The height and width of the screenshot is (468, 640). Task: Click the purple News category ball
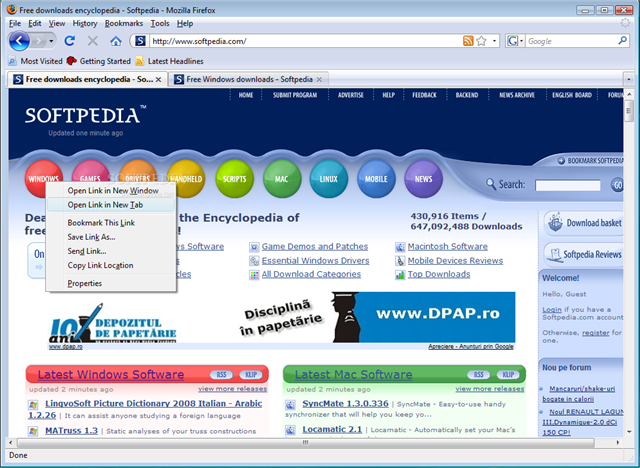point(423,179)
